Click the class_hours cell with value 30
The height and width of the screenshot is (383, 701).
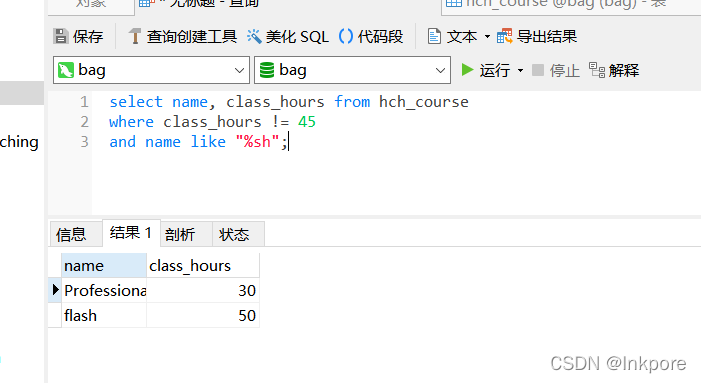click(x=203, y=290)
